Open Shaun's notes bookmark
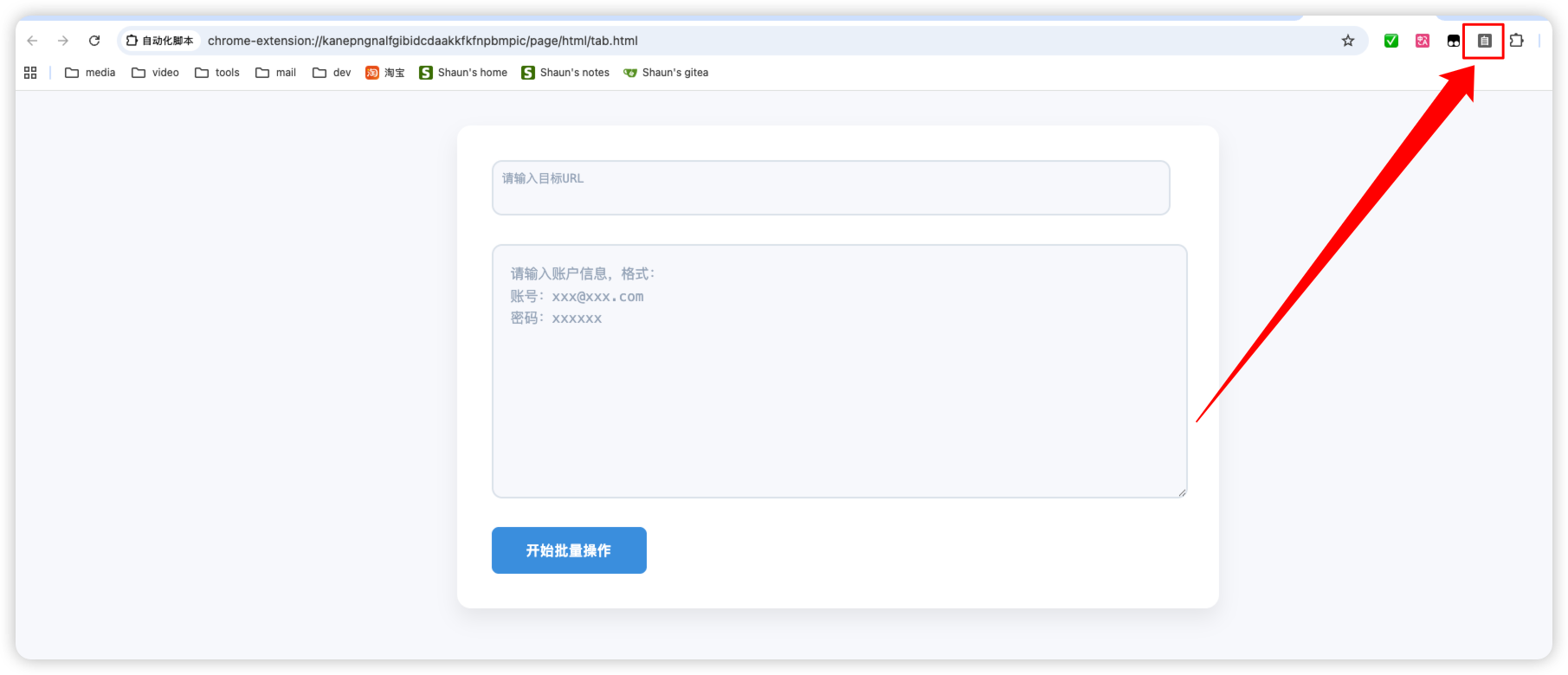 click(565, 73)
